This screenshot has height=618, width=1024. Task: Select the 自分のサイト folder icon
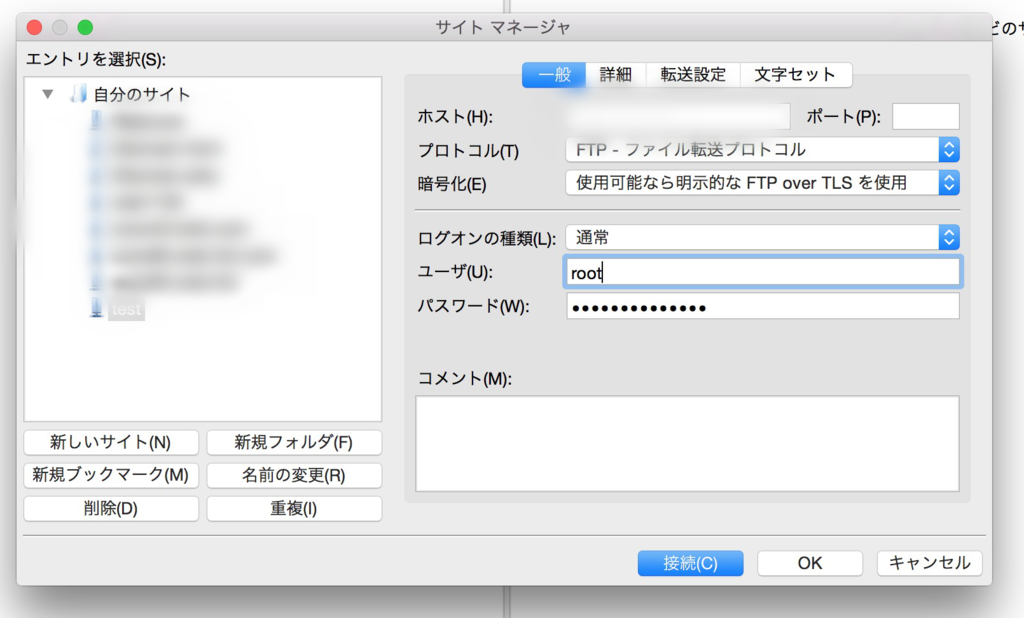point(79,94)
